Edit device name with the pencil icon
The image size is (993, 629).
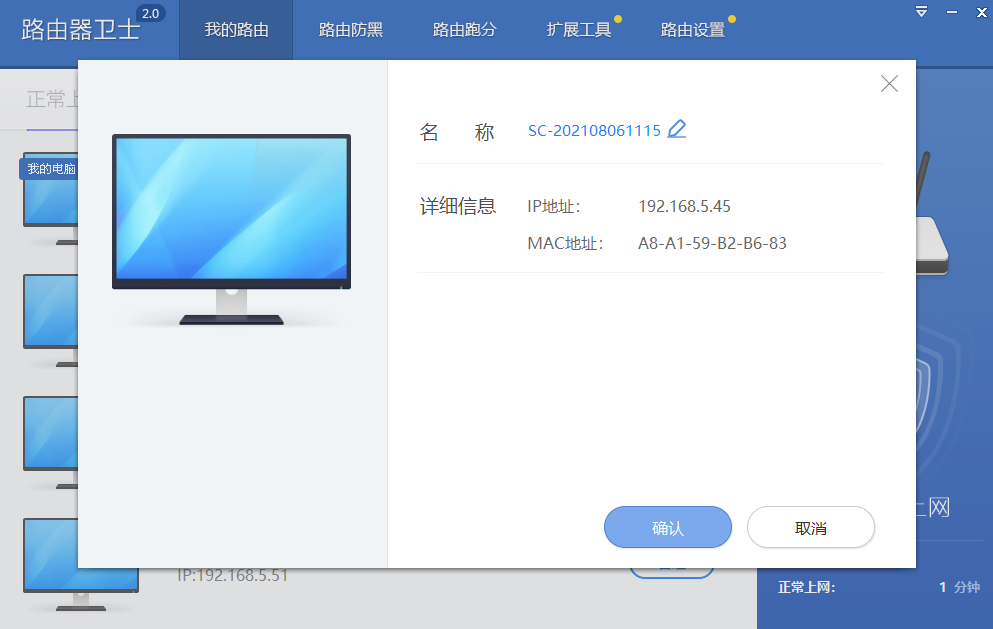pos(676,129)
